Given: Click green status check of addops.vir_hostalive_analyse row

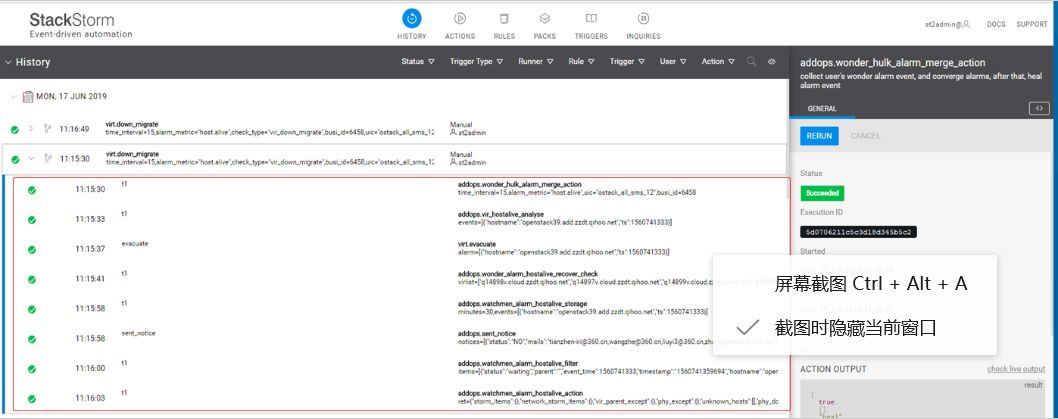Looking at the screenshot, I should [x=32, y=220].
